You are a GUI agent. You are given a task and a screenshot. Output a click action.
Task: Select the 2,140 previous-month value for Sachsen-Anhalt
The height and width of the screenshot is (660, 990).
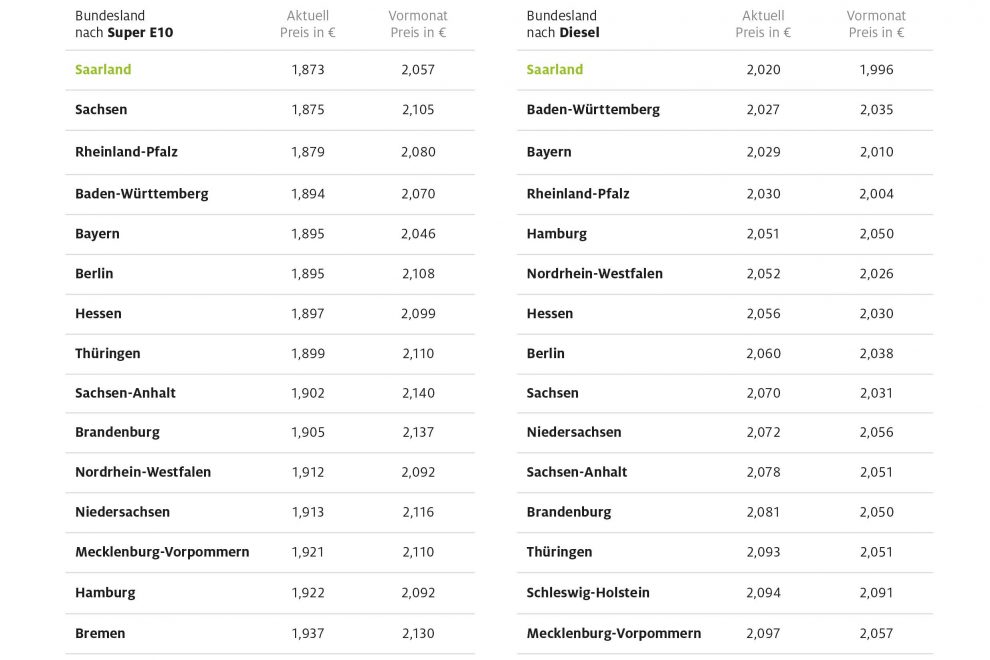(x=418, y=393)
